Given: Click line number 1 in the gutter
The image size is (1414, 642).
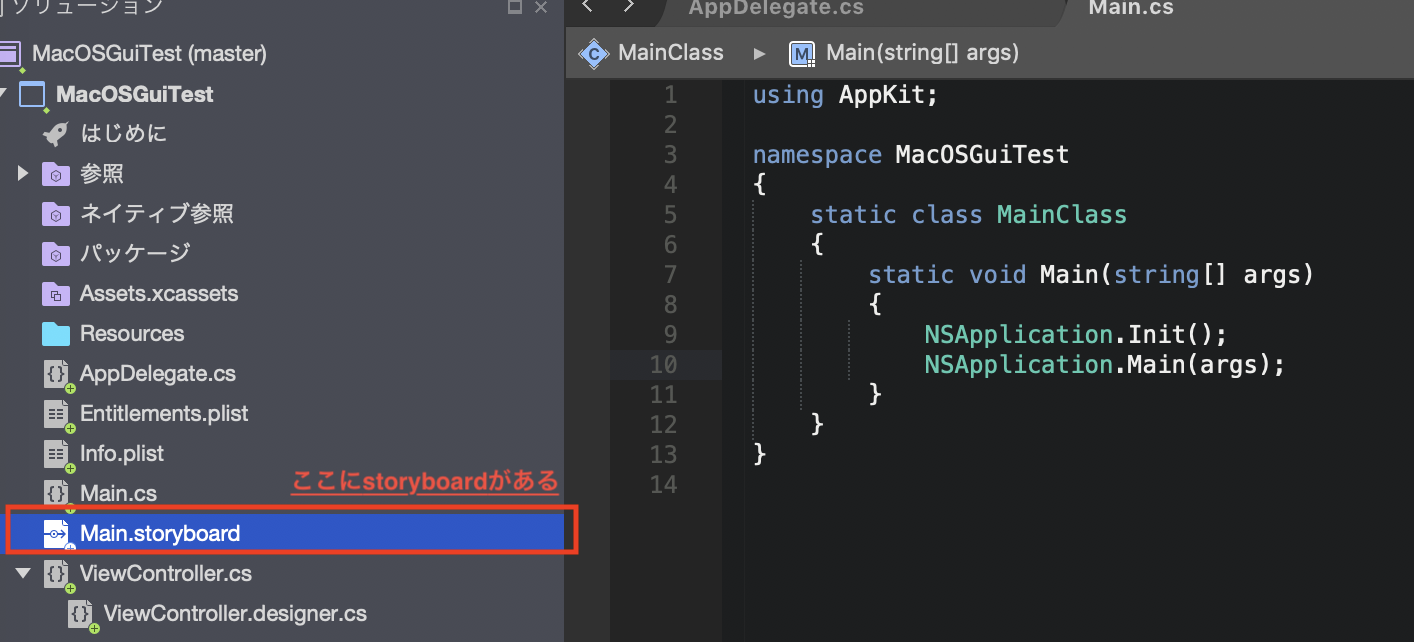Looking at the screenshot, I should coord(670,95).
